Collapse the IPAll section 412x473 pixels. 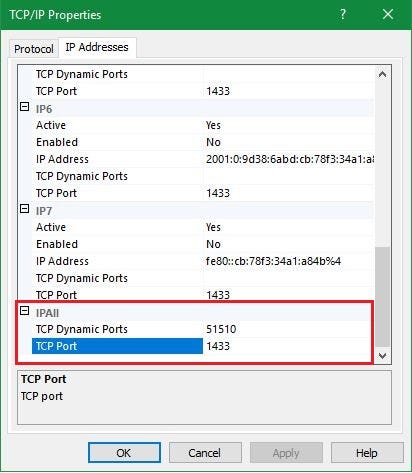[25, 311]
